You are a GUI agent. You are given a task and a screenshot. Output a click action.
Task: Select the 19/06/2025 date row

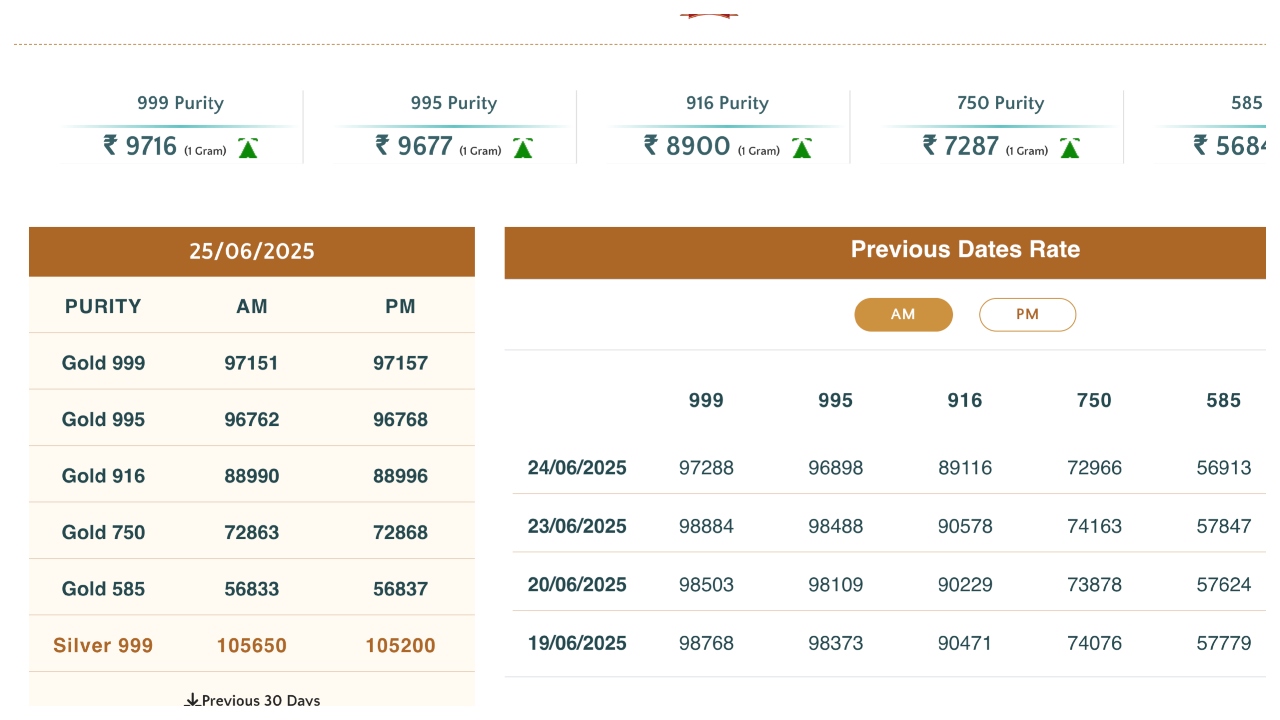tap(577, 644)
